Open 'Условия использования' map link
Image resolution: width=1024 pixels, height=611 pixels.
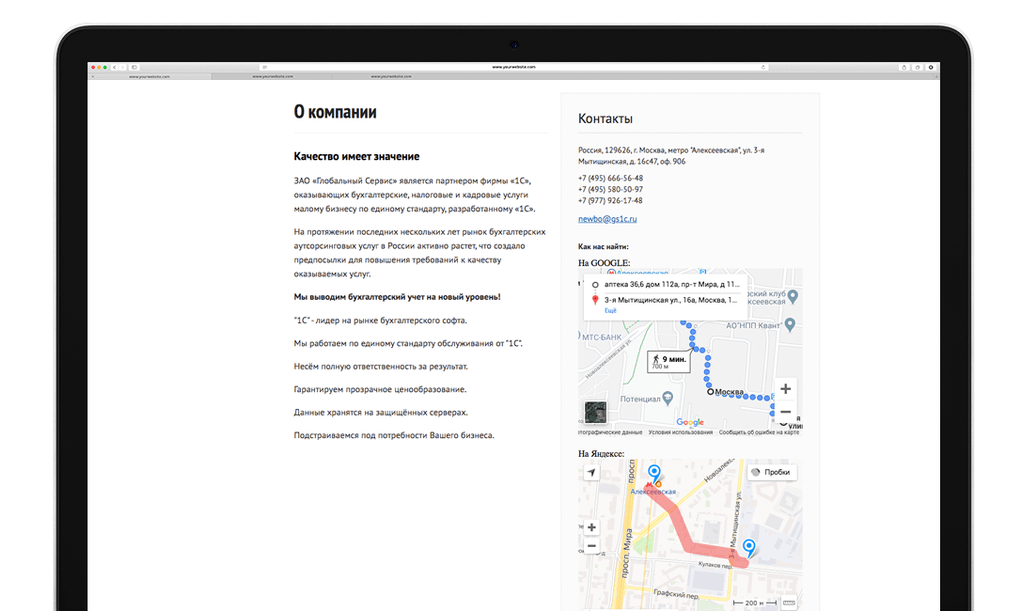(680, 432)
